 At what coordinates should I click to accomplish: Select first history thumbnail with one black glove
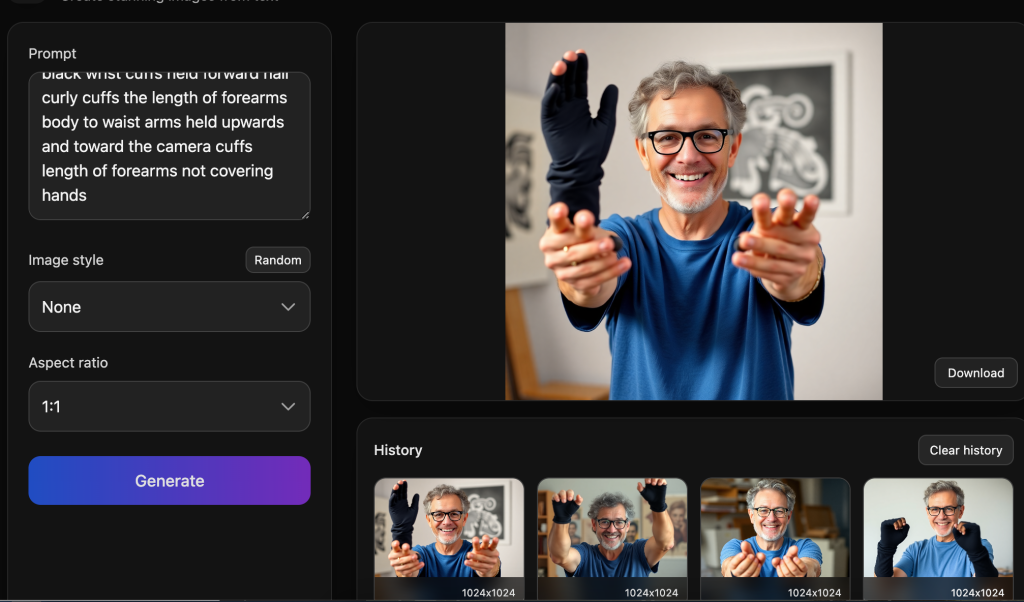449,530
